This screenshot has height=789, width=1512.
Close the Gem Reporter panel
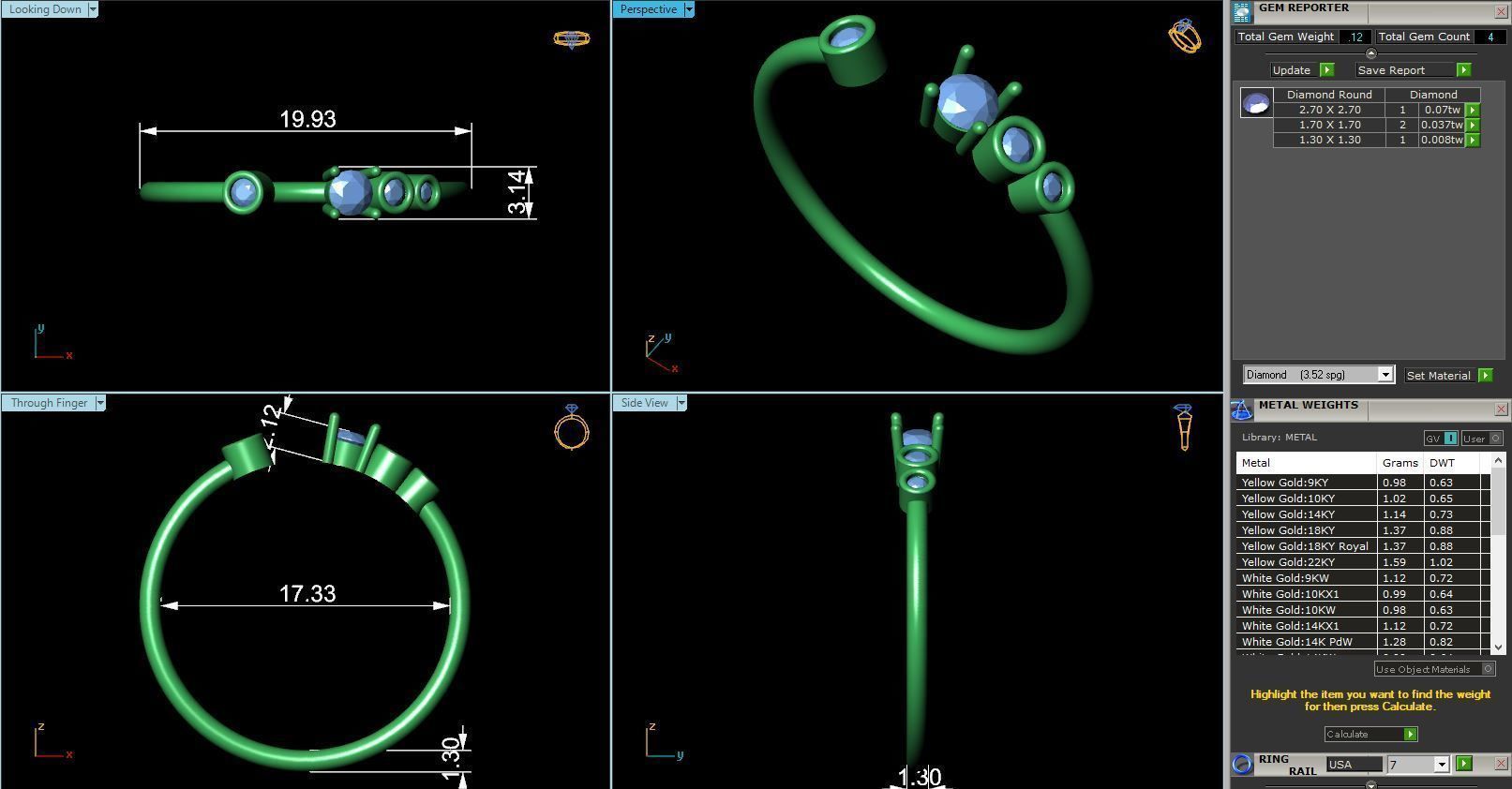(1501, 11)
